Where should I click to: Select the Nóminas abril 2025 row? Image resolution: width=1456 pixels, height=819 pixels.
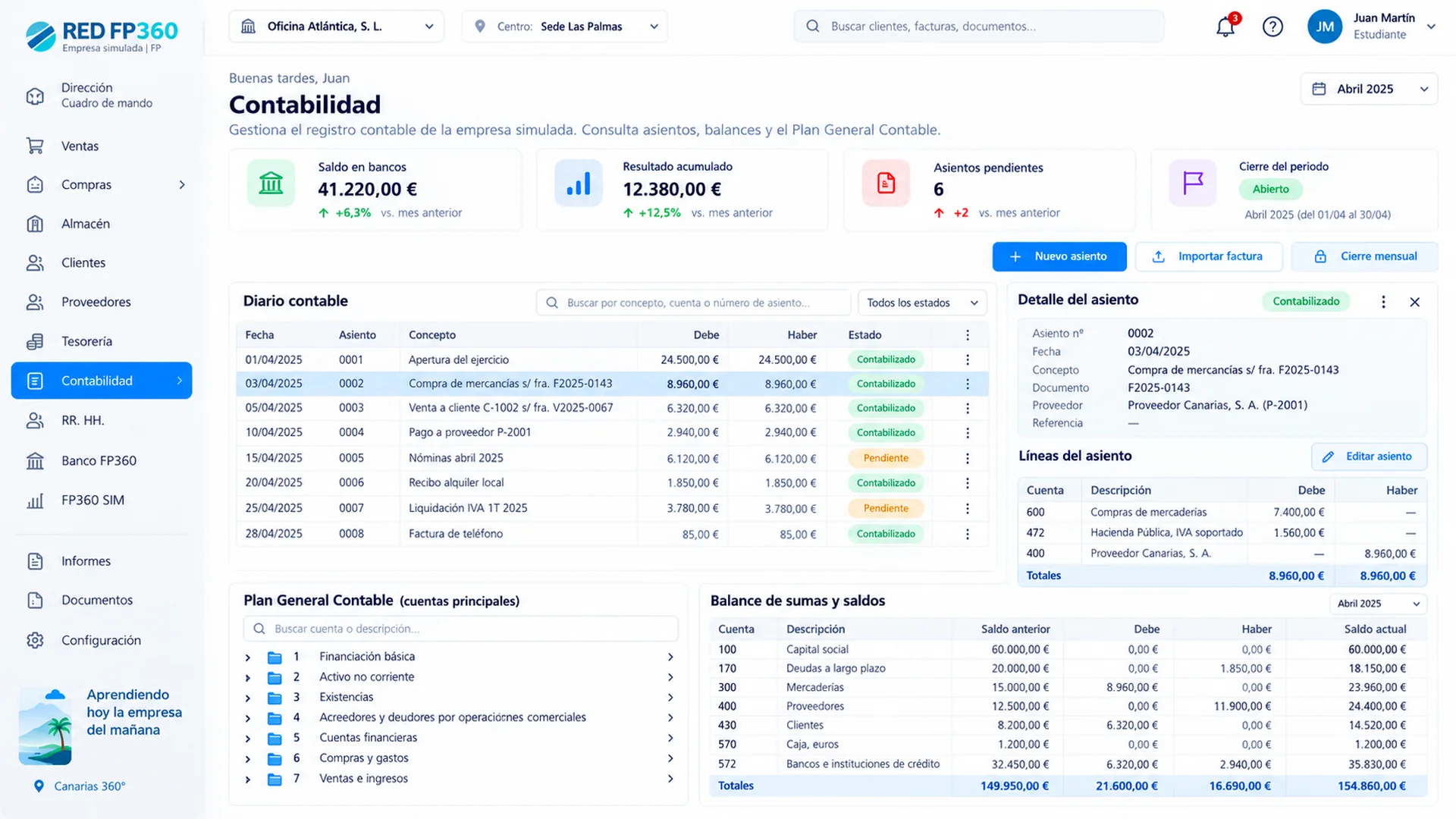(x=612, y=458)
